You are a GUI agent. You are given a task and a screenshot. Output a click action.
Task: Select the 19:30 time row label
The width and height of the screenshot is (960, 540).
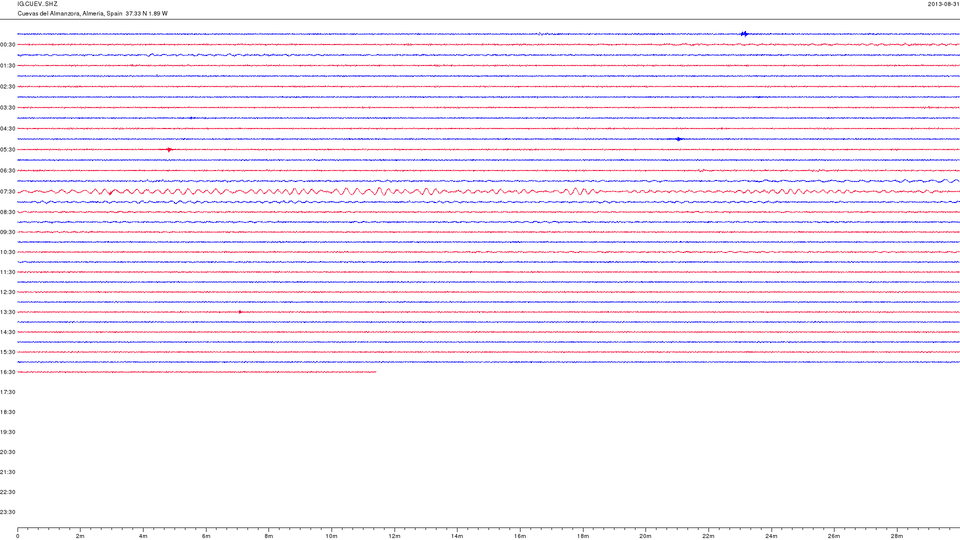tap(7, 432)
